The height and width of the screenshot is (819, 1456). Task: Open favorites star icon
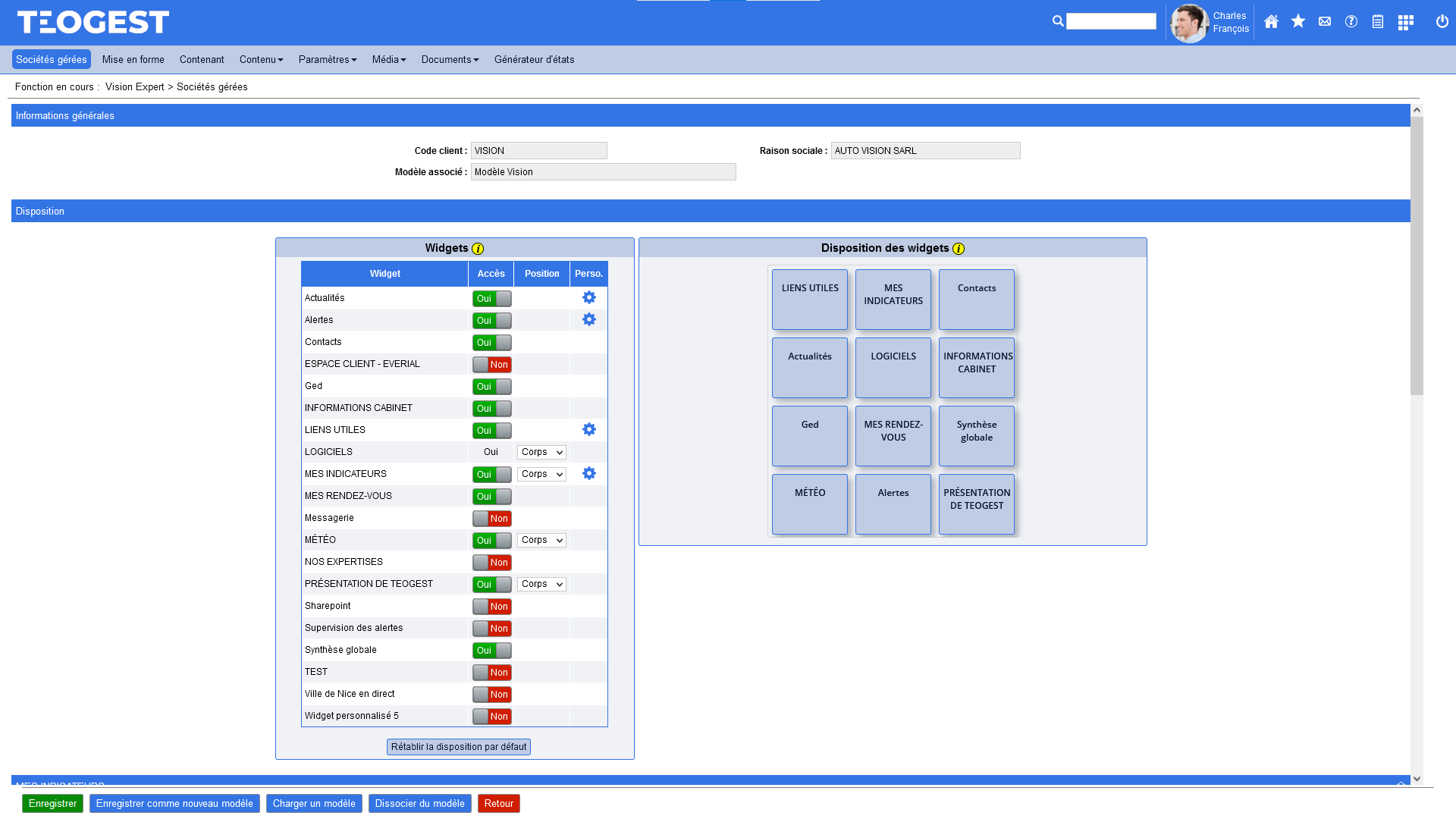pos(1298,22)
